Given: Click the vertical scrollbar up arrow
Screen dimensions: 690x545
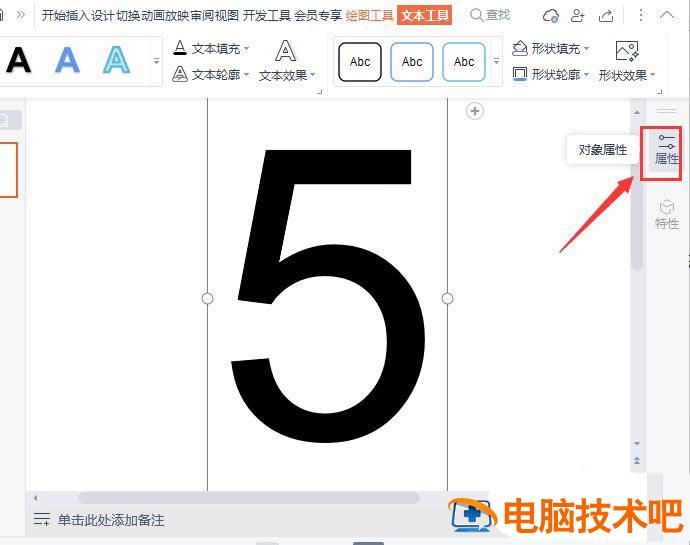Looking at the screenshot, I should point(637,112).
